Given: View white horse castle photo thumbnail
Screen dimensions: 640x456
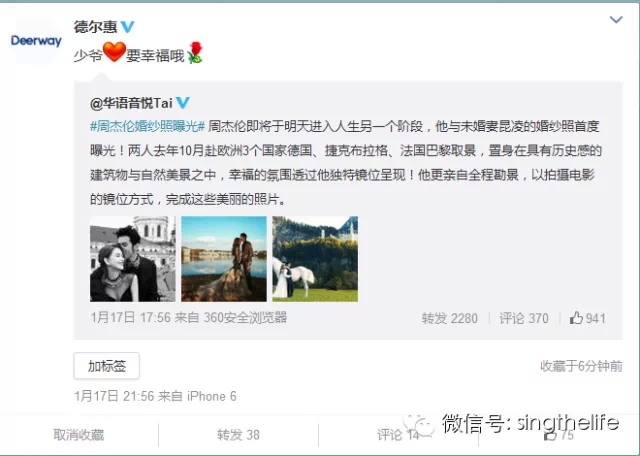Looking at the screenshot, I should pos(315,259).
